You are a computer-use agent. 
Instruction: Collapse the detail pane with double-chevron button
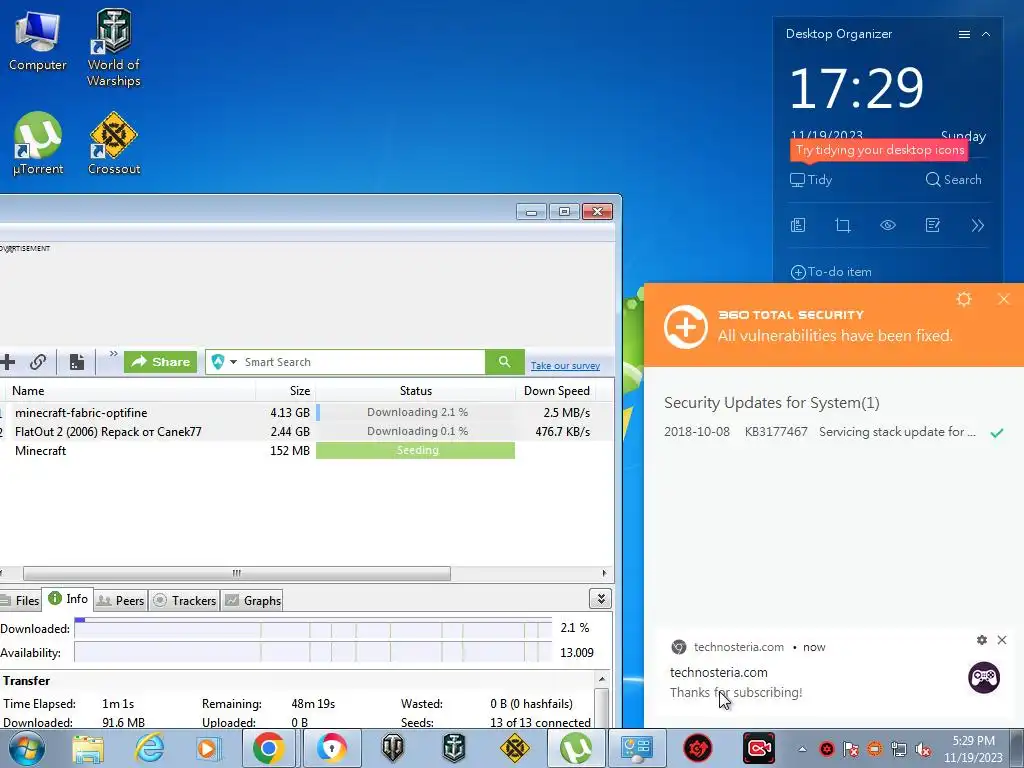pyautogui.click(x=600, y=599)
